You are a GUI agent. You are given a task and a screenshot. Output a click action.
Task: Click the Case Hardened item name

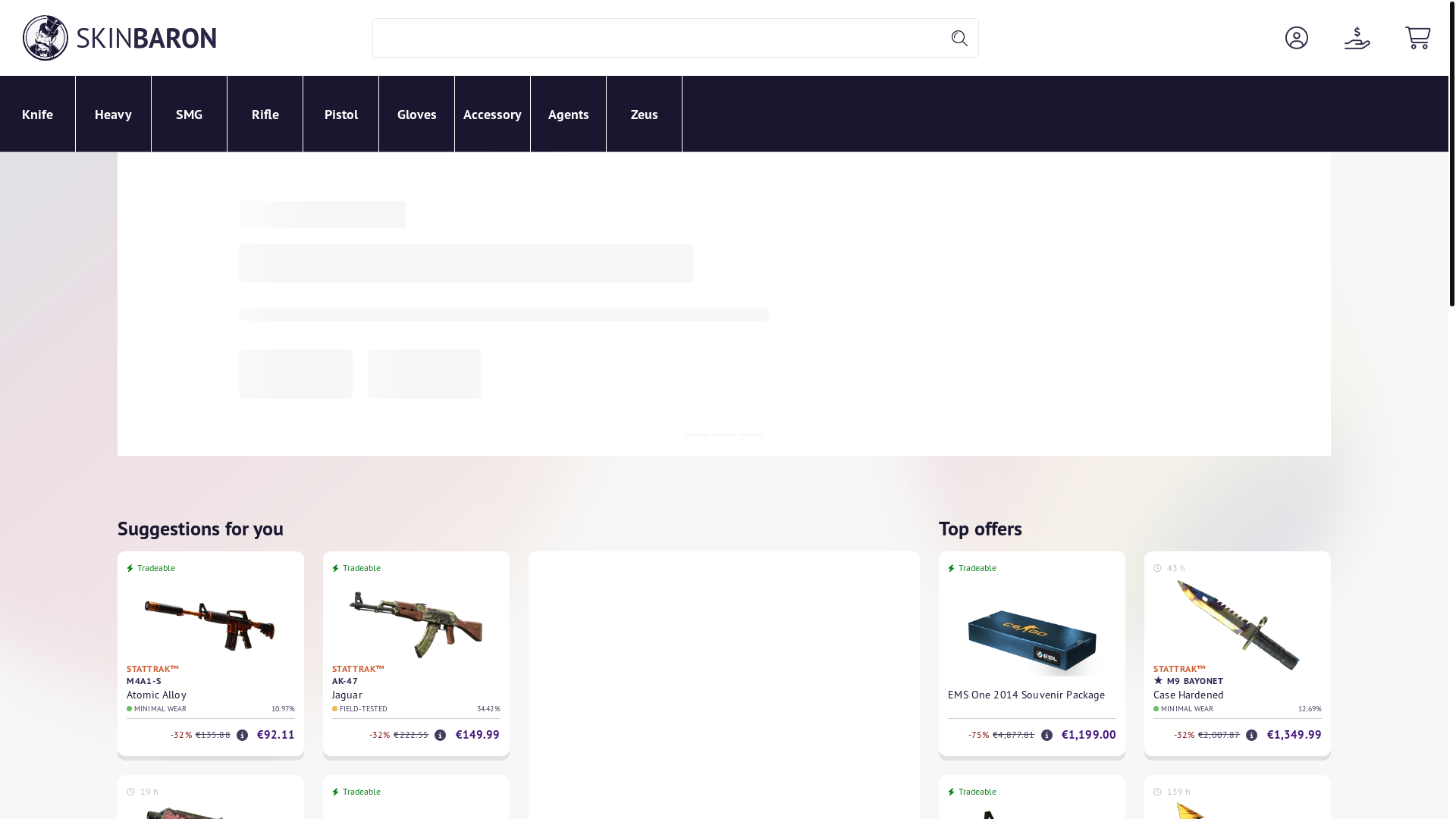pos(1188,695)
